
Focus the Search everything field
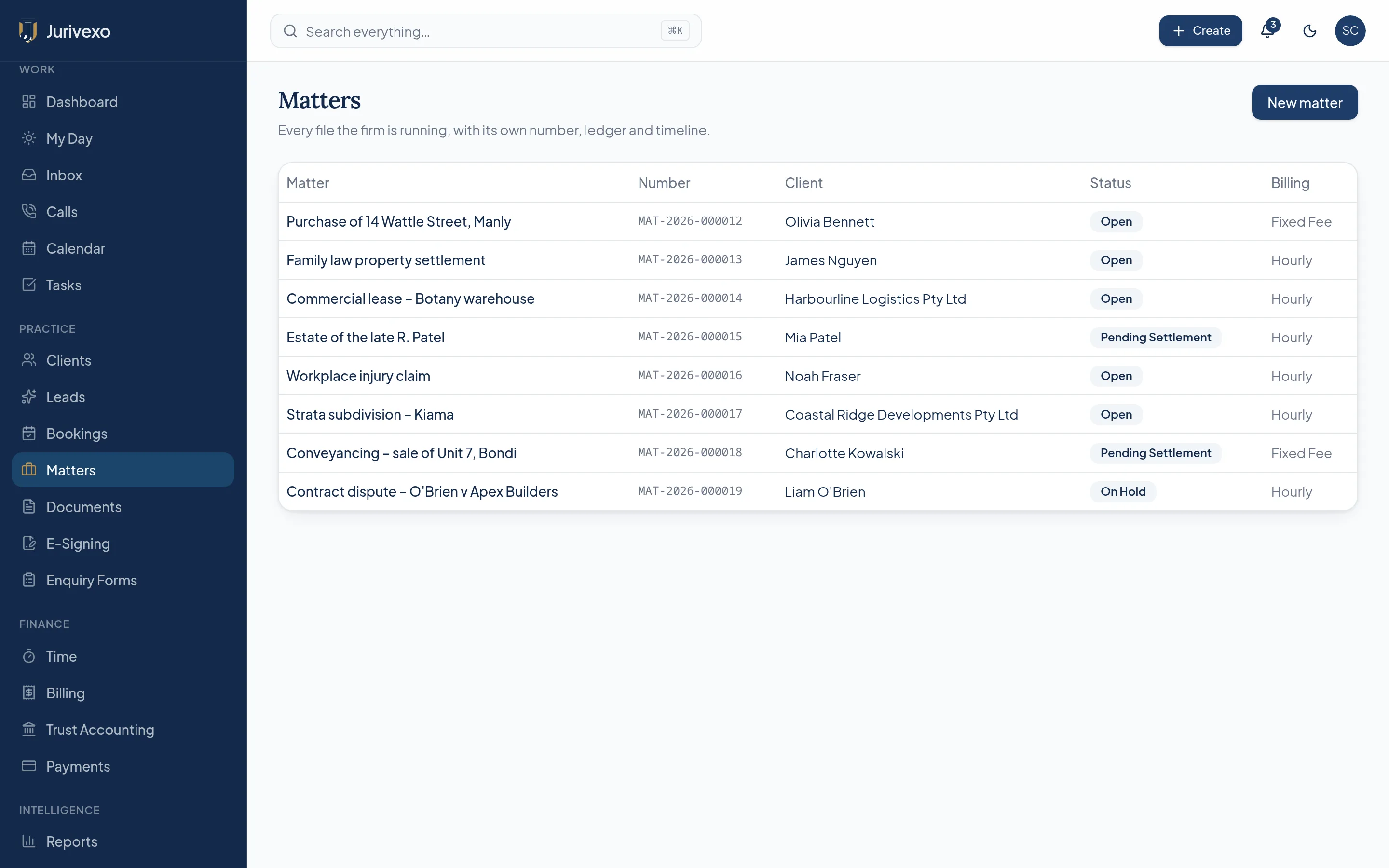pos(486,31)
